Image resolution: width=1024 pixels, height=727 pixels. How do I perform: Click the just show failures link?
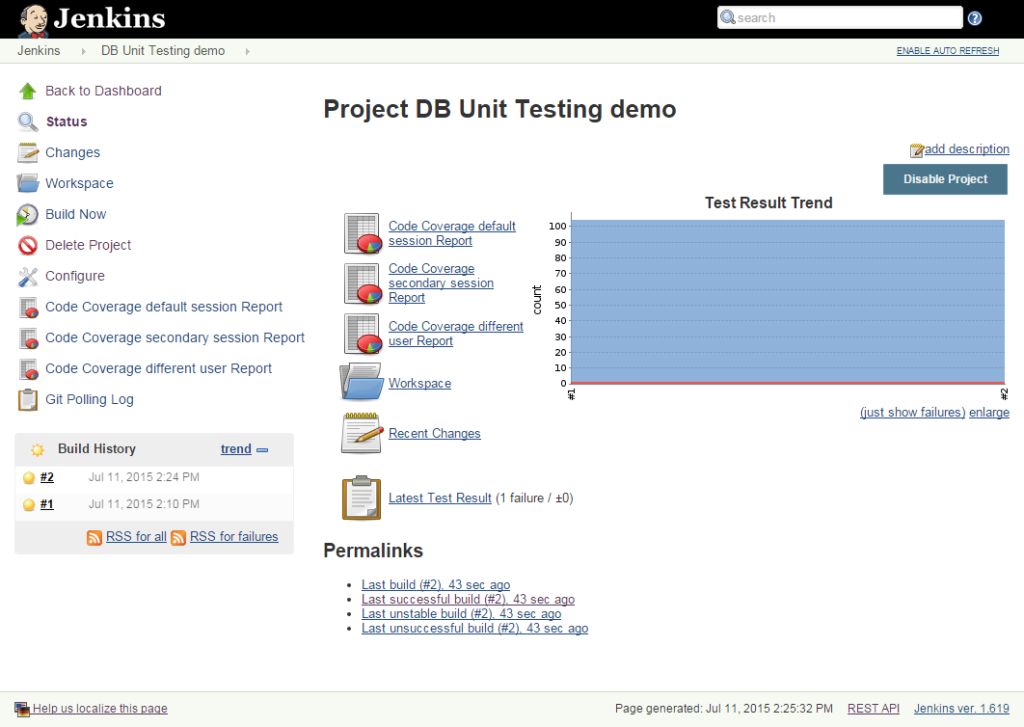912,412
